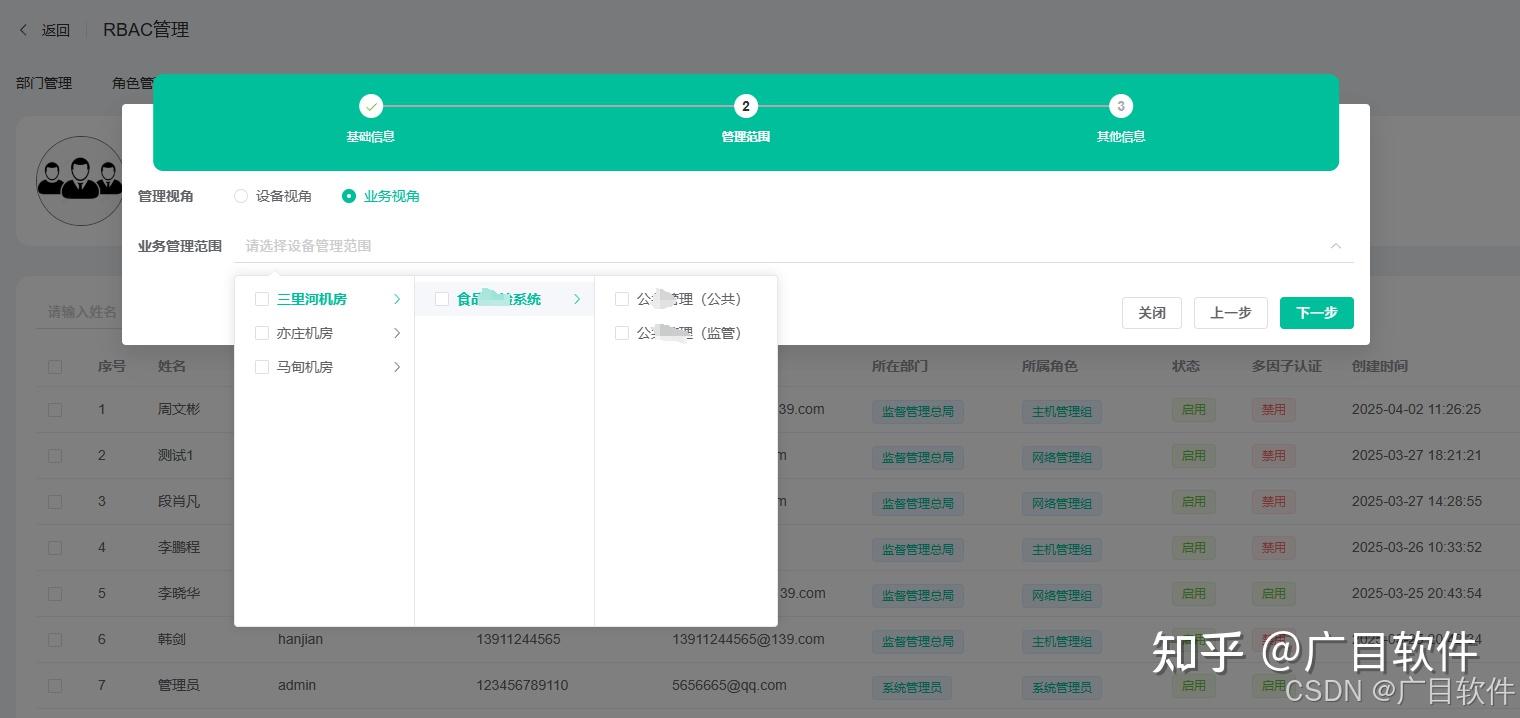1520x718 pixels.
Task: Click the back arrow beside 返回
Action: [24, 30]
